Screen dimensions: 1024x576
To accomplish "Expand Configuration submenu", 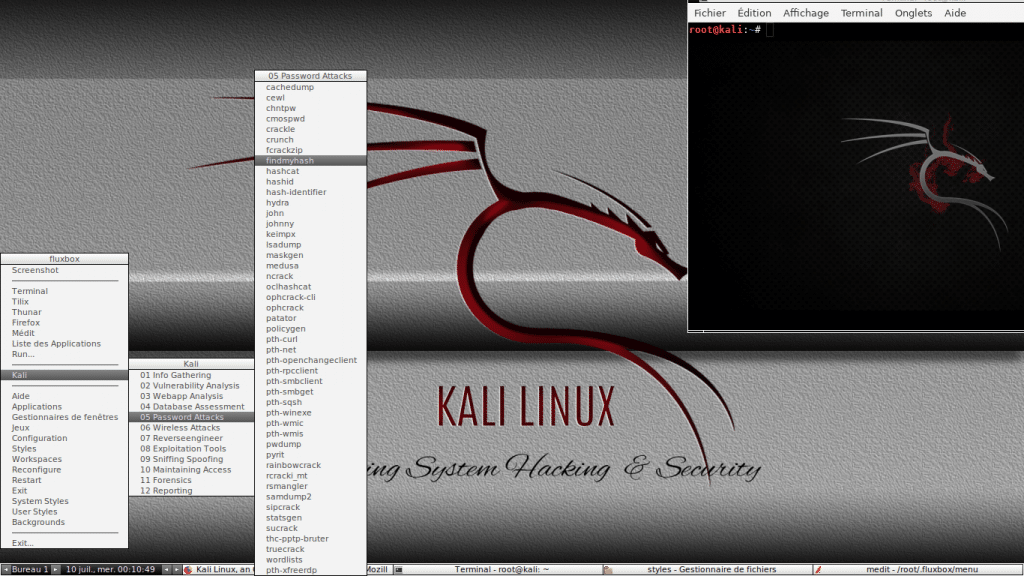I will tap(64, 438).
